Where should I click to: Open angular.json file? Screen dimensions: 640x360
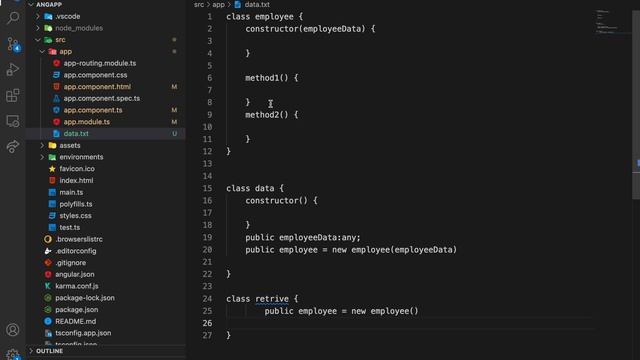click(75, 274)
